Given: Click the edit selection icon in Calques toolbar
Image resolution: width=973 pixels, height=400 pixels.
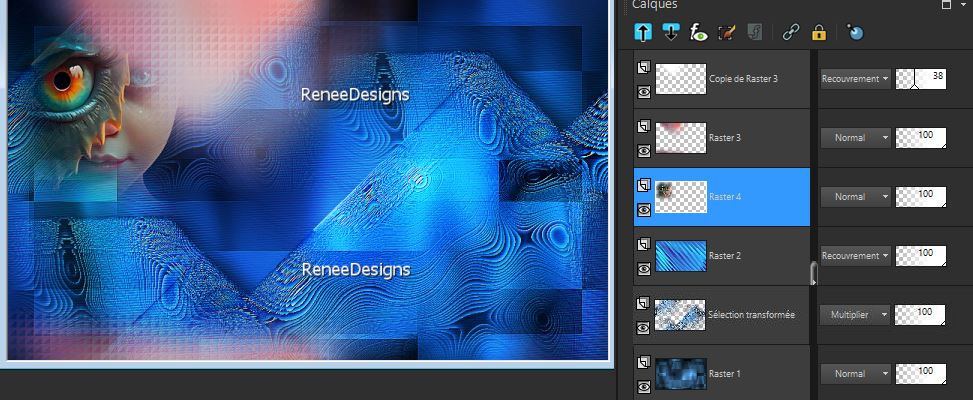Looking at the screenshot, I should pos(727,32).
